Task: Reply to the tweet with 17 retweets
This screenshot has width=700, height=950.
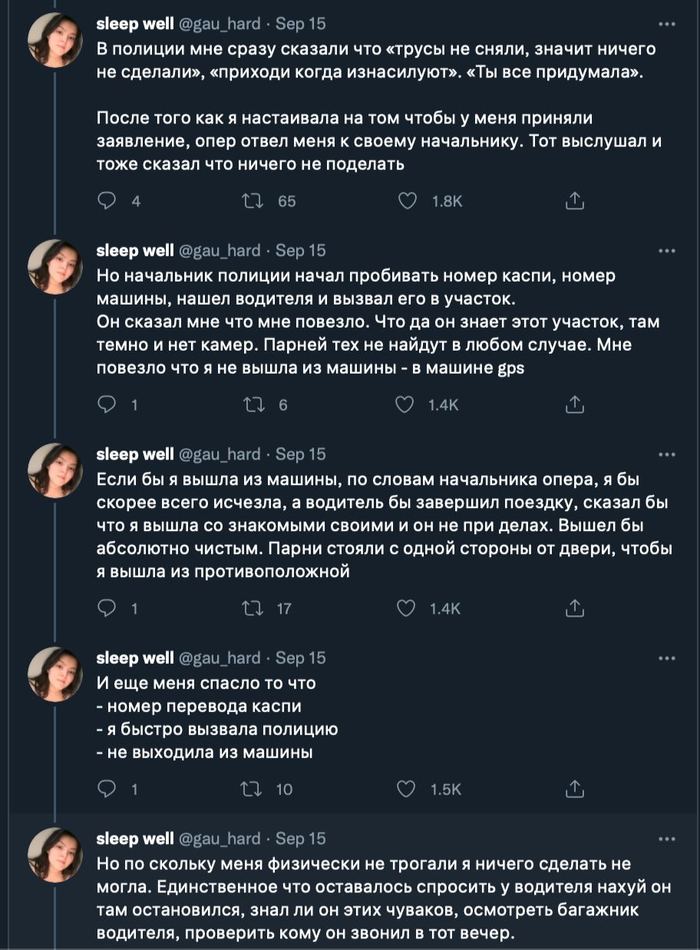Action: [x=106, y=609]
